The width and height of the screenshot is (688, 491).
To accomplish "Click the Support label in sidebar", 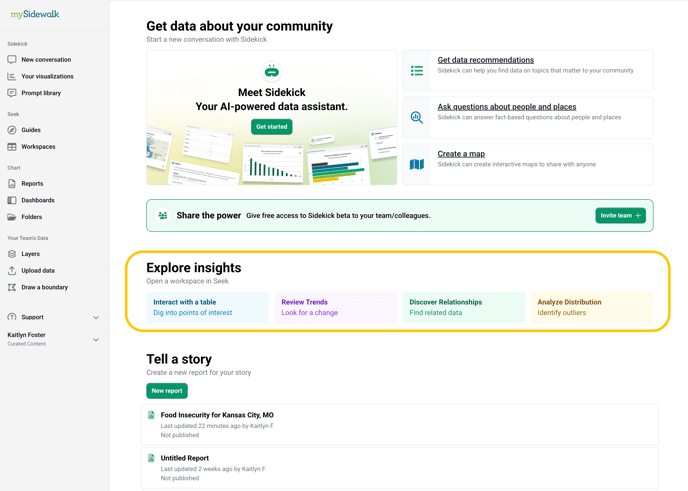I will [x=32, y=317].
